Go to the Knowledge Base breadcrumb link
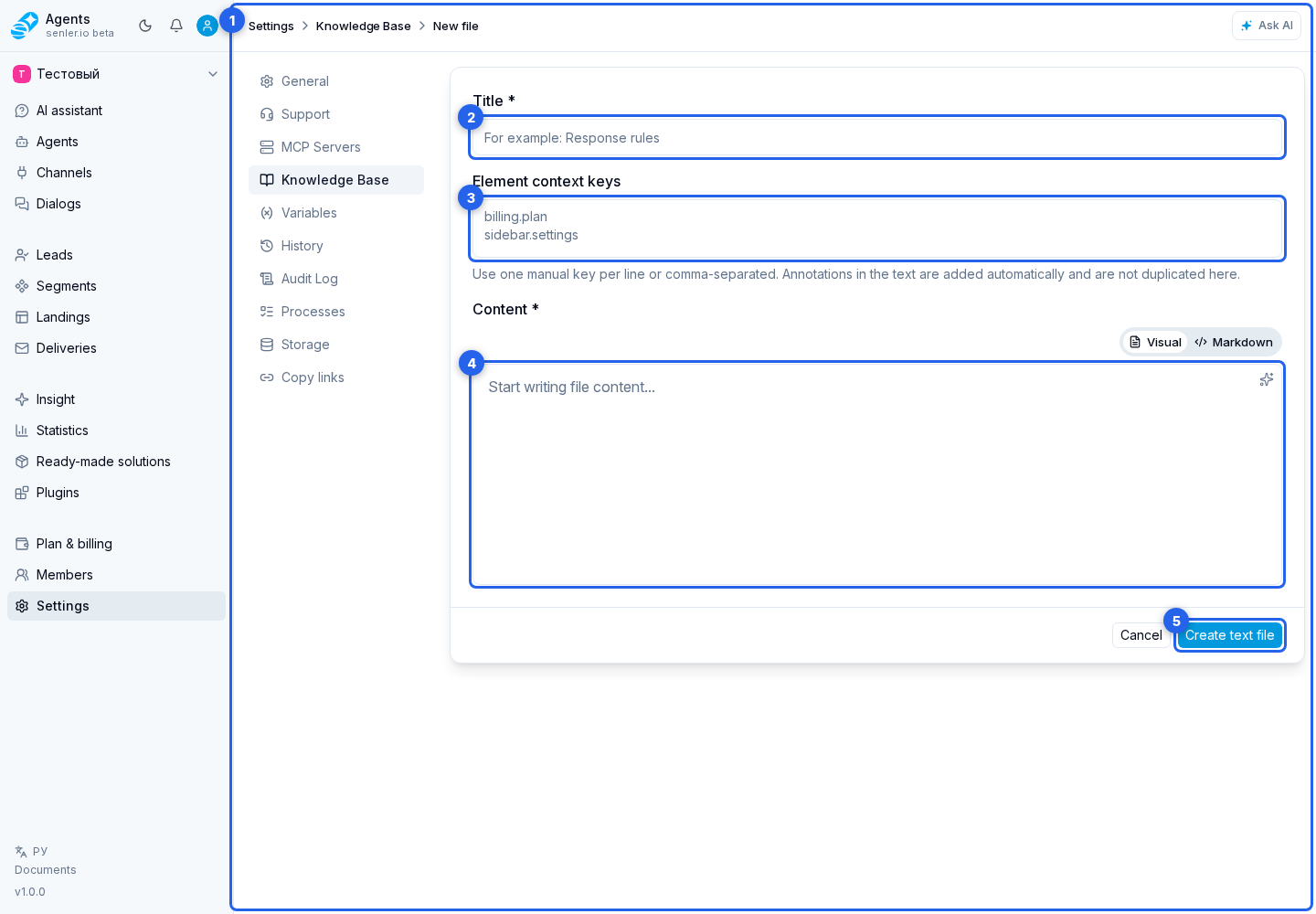1316x914 pixels. (x=364, y=26)
